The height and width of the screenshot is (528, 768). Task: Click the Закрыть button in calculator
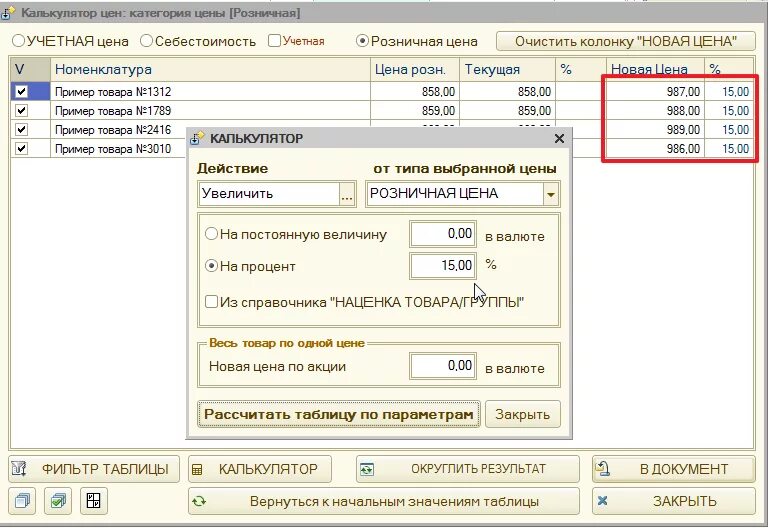522,414
